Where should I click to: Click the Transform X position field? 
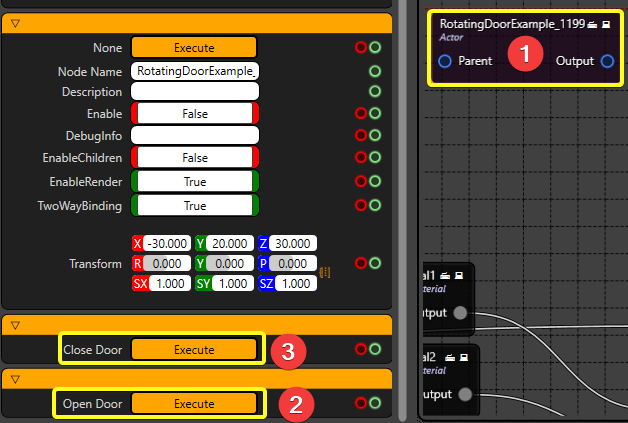pos(167,244)
